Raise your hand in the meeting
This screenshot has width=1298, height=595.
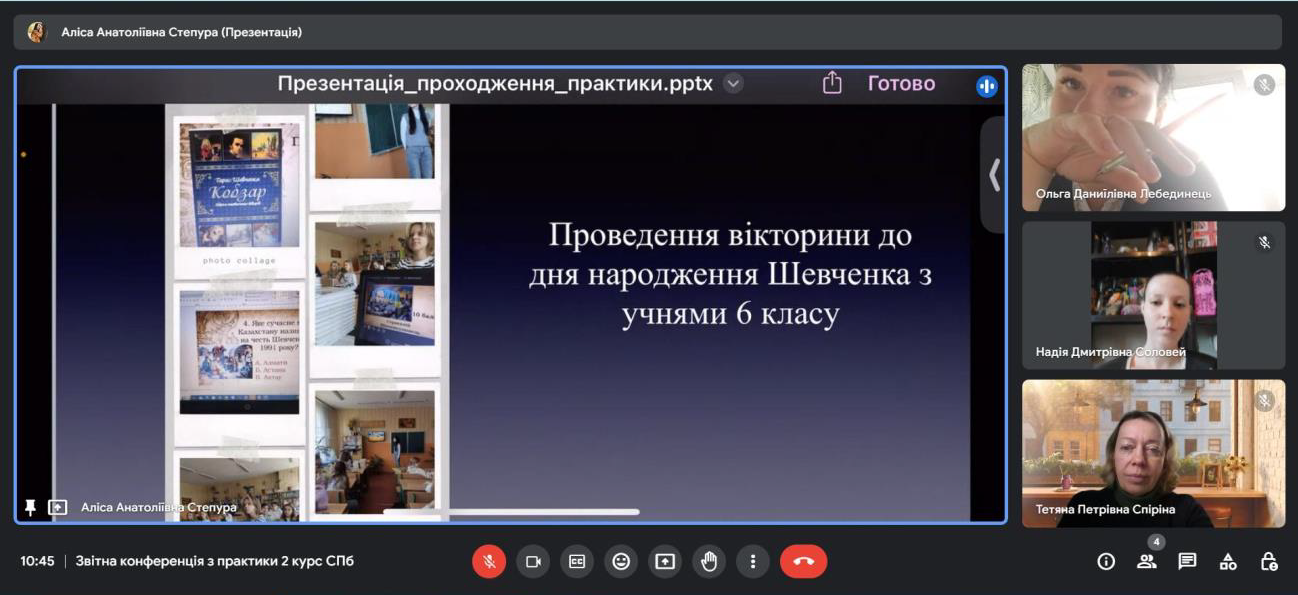point(709,562)
